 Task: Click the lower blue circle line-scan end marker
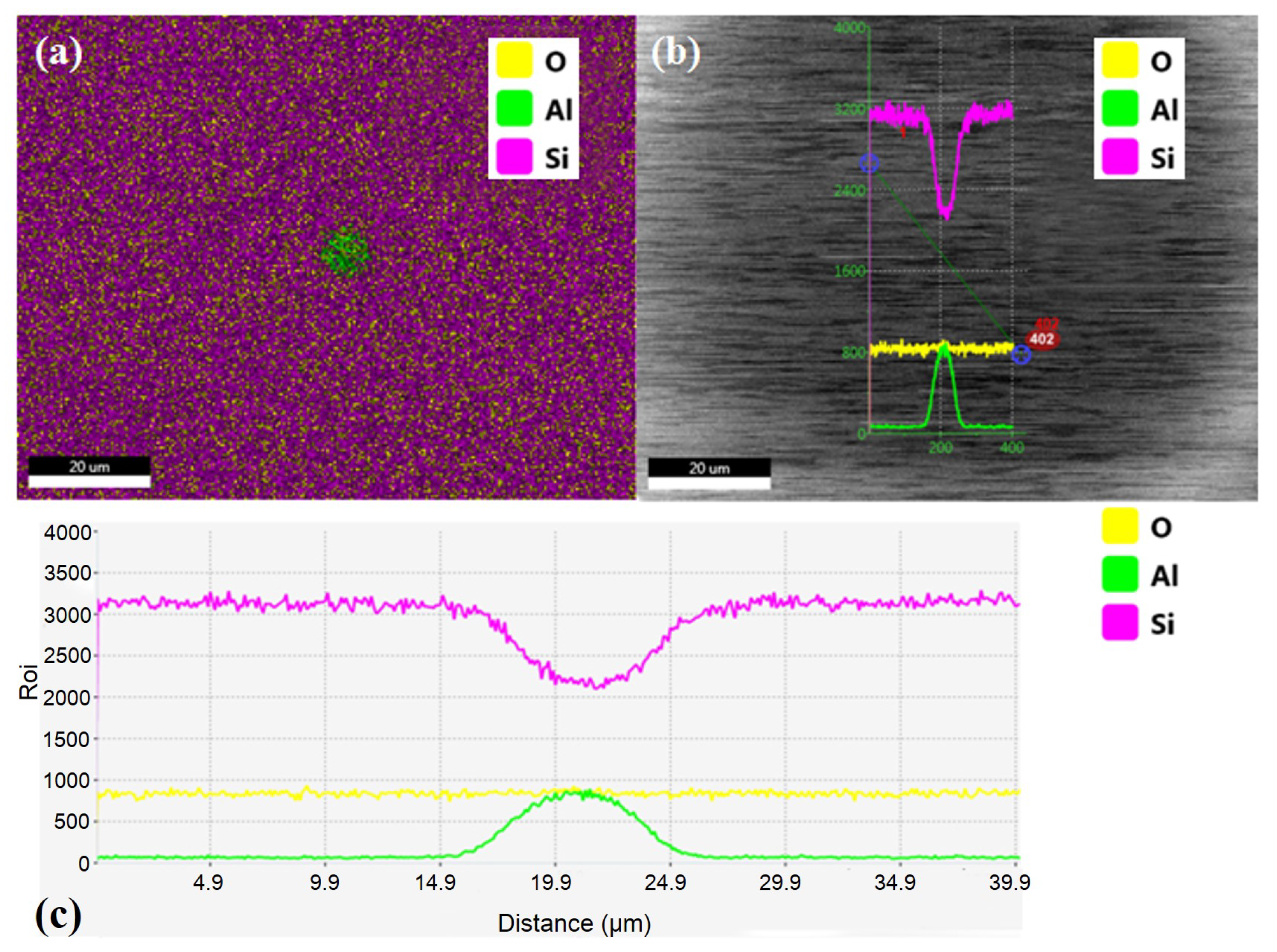point(1021,355)
